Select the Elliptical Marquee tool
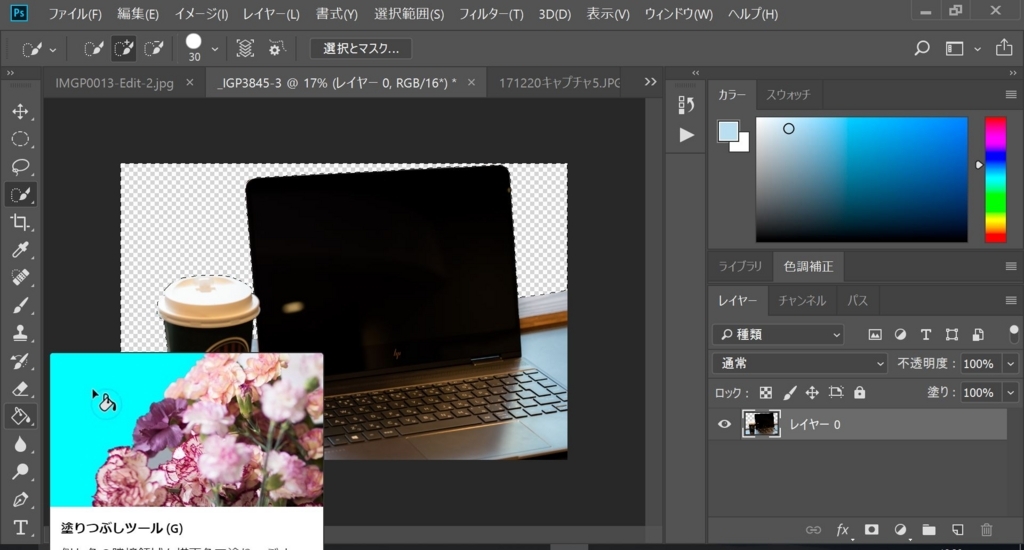The image size is (1024, 550). coord(20,139)
